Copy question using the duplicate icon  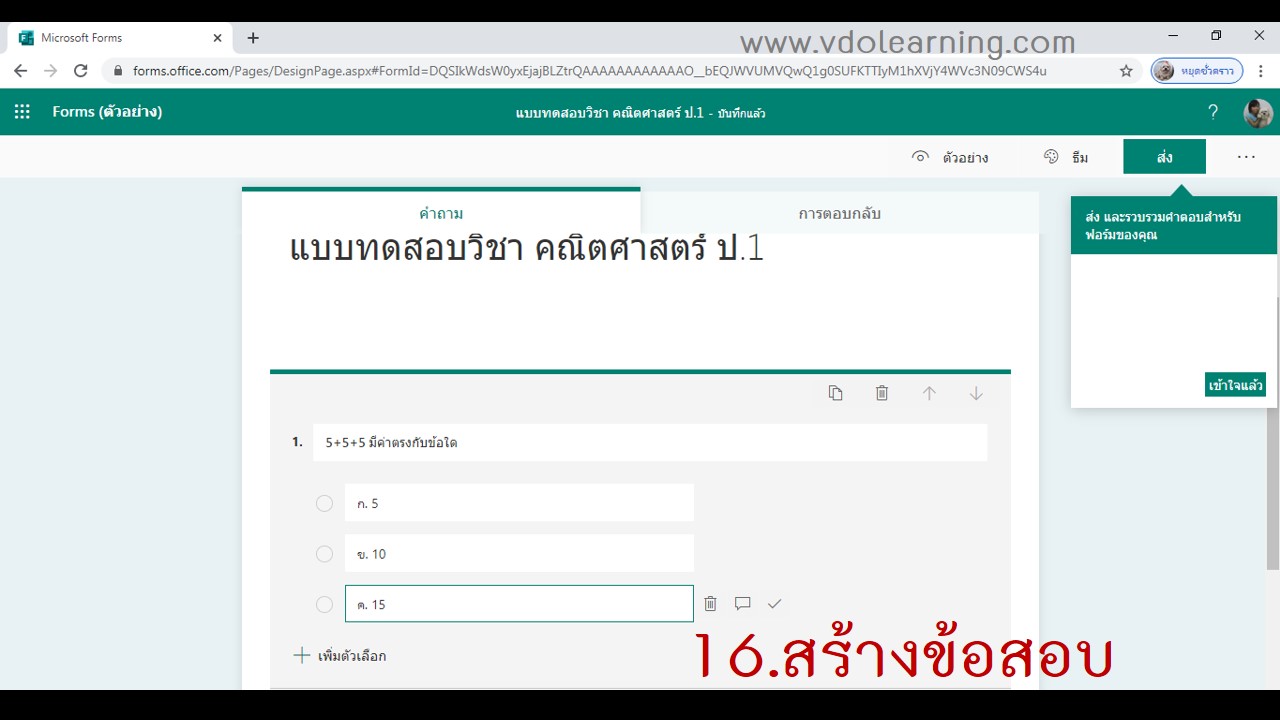[836, 393]
